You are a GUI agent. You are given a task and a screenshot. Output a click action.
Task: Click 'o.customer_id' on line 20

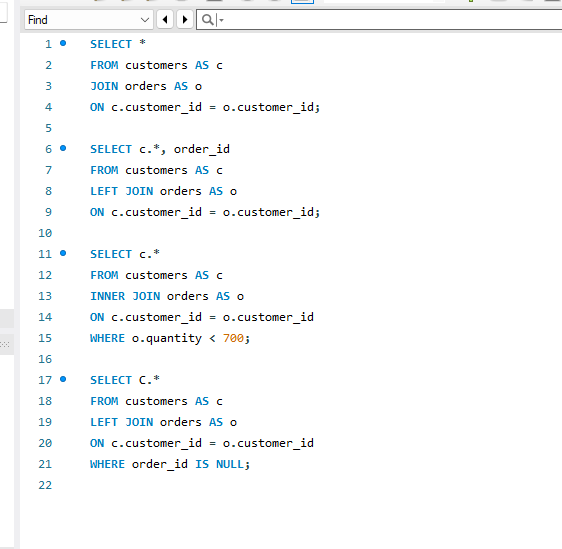coord(268,443)
